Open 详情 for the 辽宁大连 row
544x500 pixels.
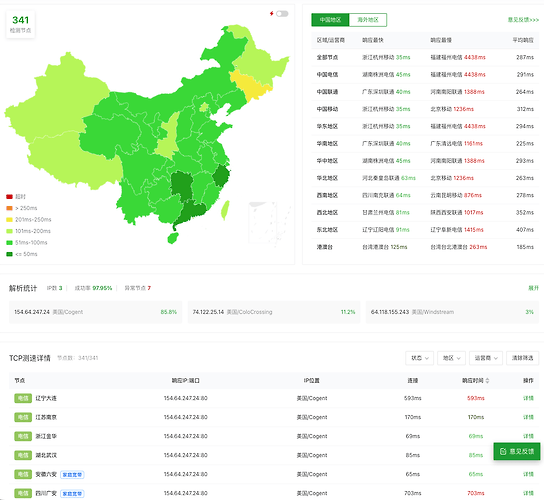coord(528,398)
